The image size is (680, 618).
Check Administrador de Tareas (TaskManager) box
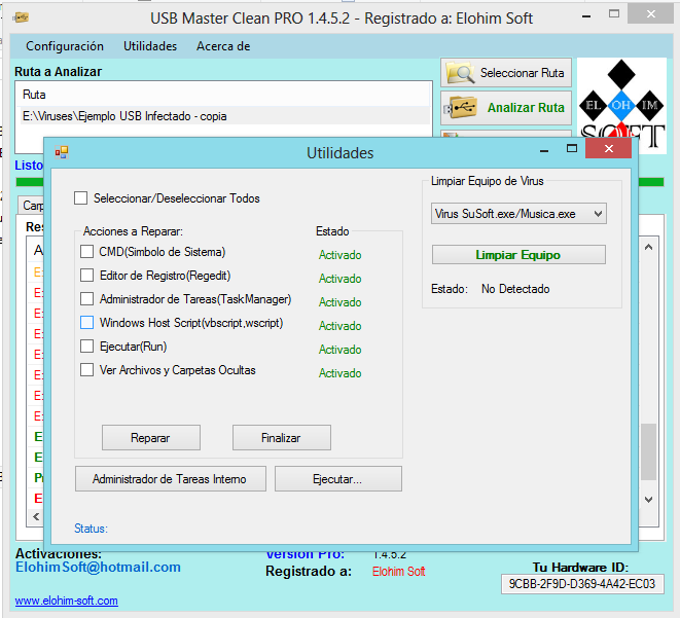coord(87,299)
